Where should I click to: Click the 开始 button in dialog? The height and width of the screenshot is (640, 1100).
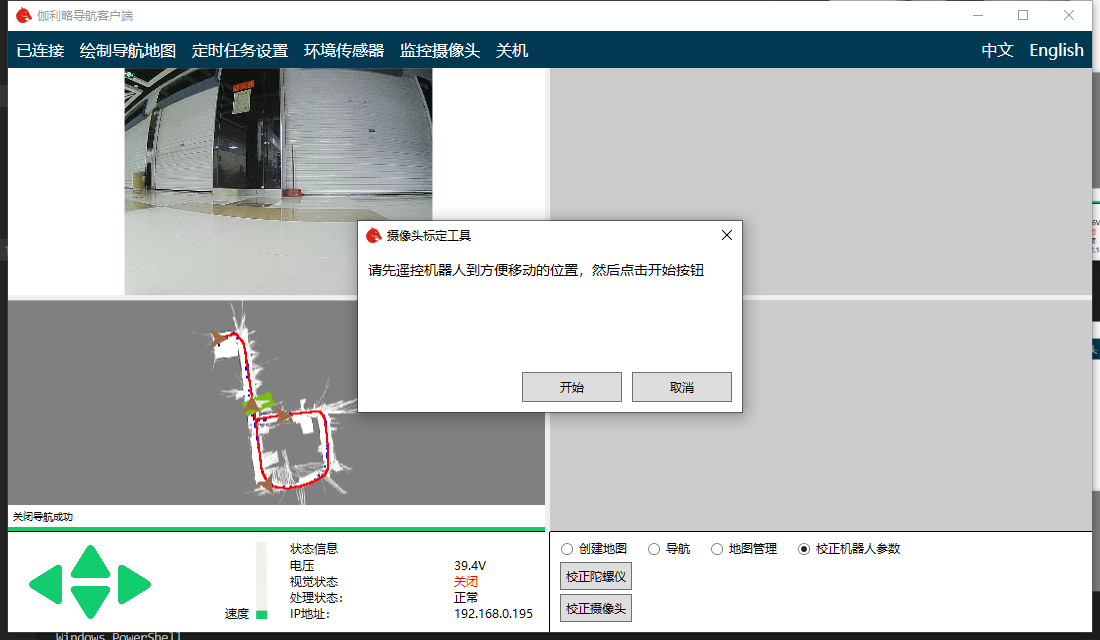click(572, 387)
